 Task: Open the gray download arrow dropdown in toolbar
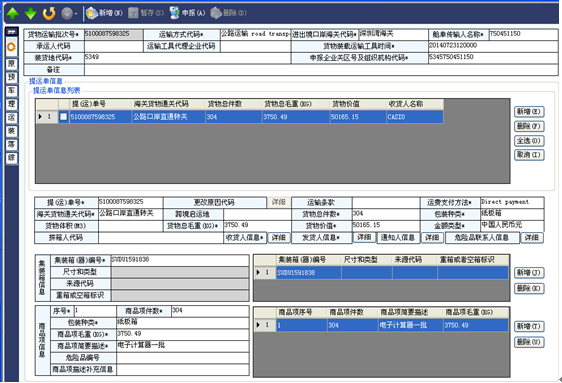point(69,13)
